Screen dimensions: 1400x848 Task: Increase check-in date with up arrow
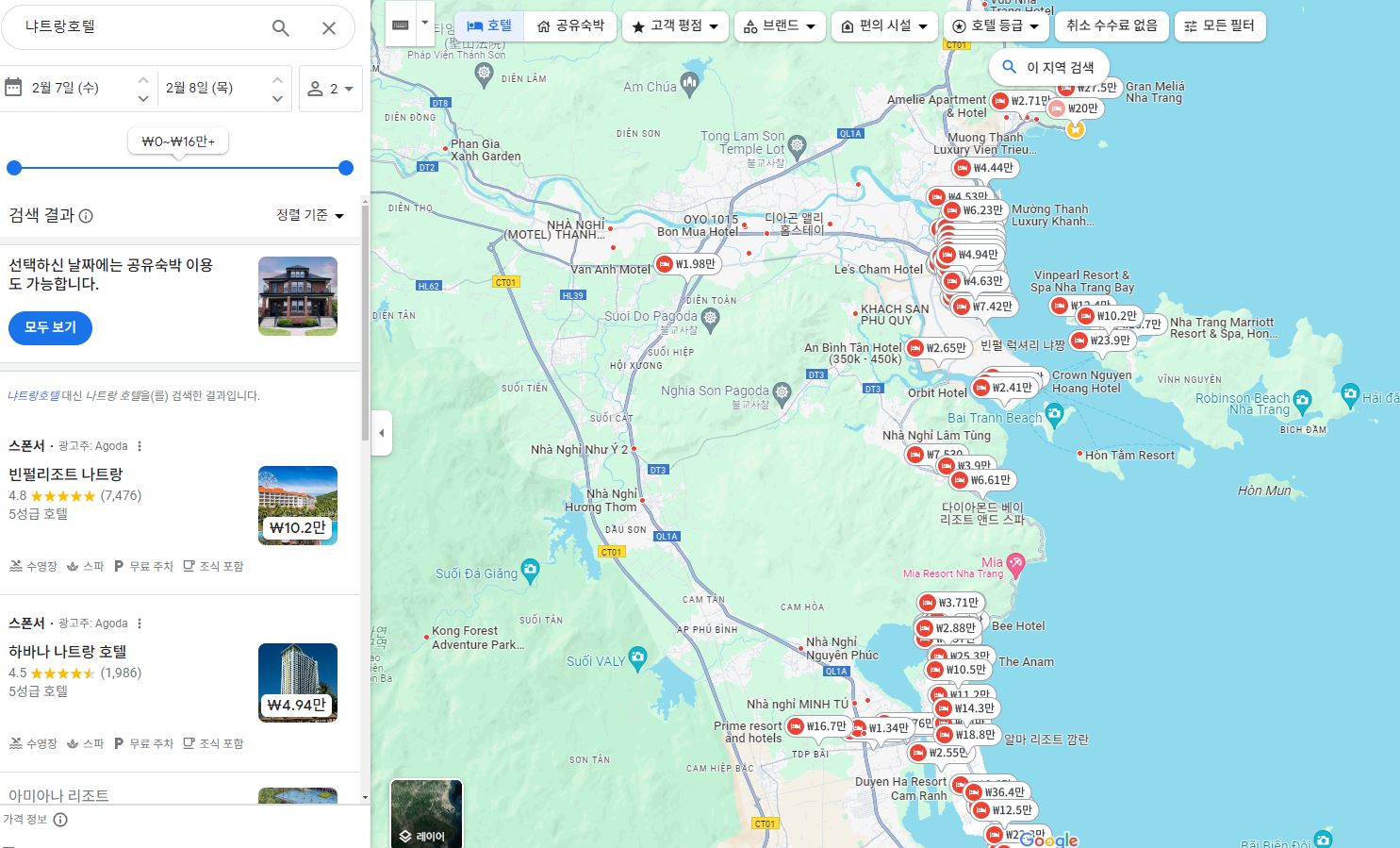(143, 79)
